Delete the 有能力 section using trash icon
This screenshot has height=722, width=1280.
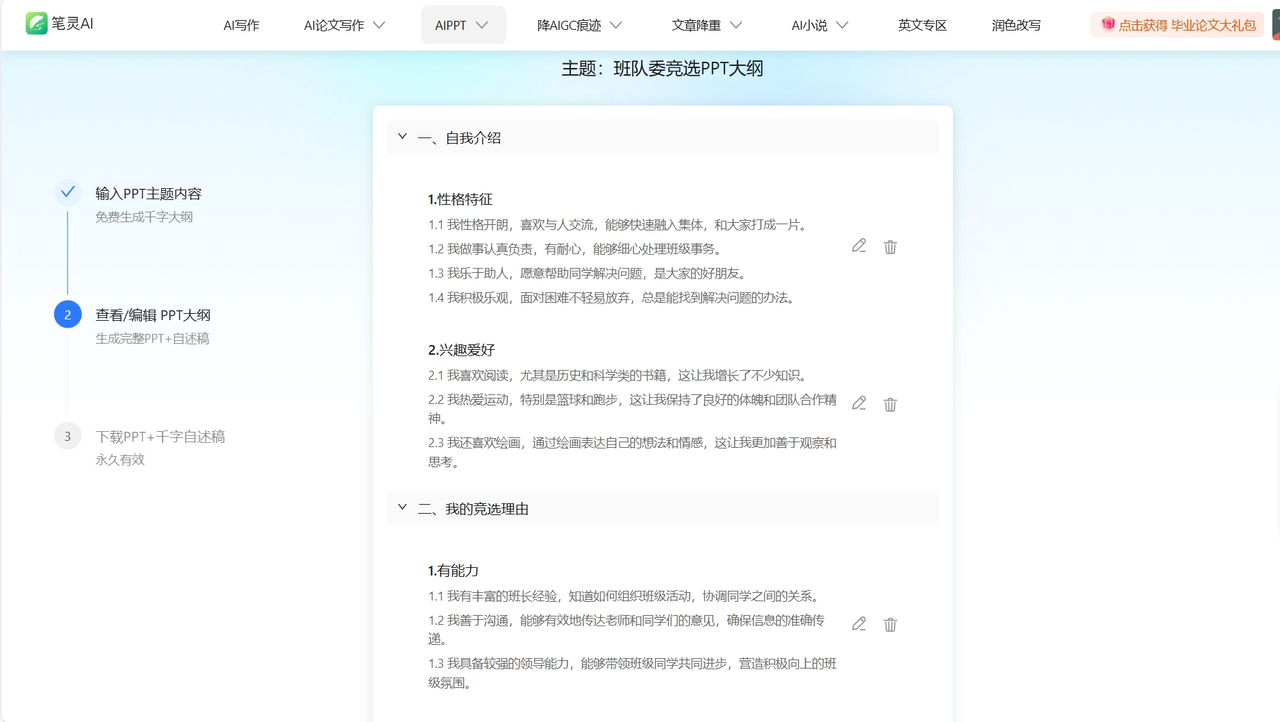coord(890,625)
